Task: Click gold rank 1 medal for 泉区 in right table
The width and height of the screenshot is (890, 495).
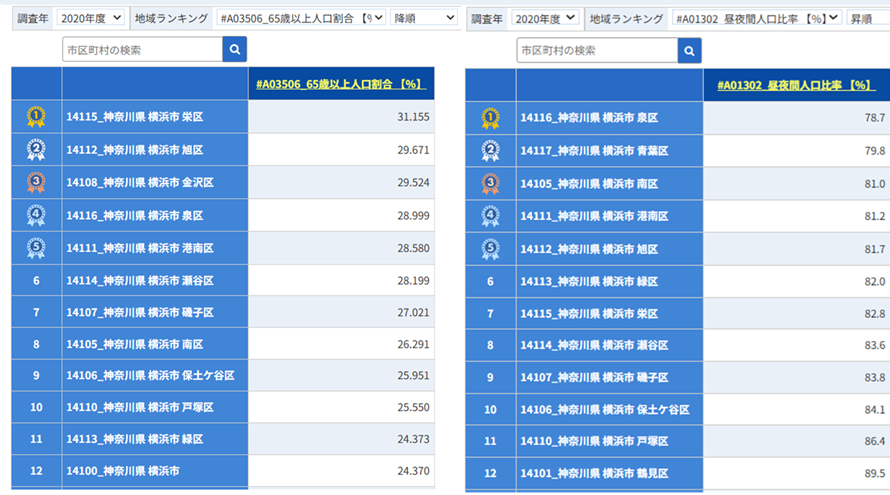Action: (490, 118)
